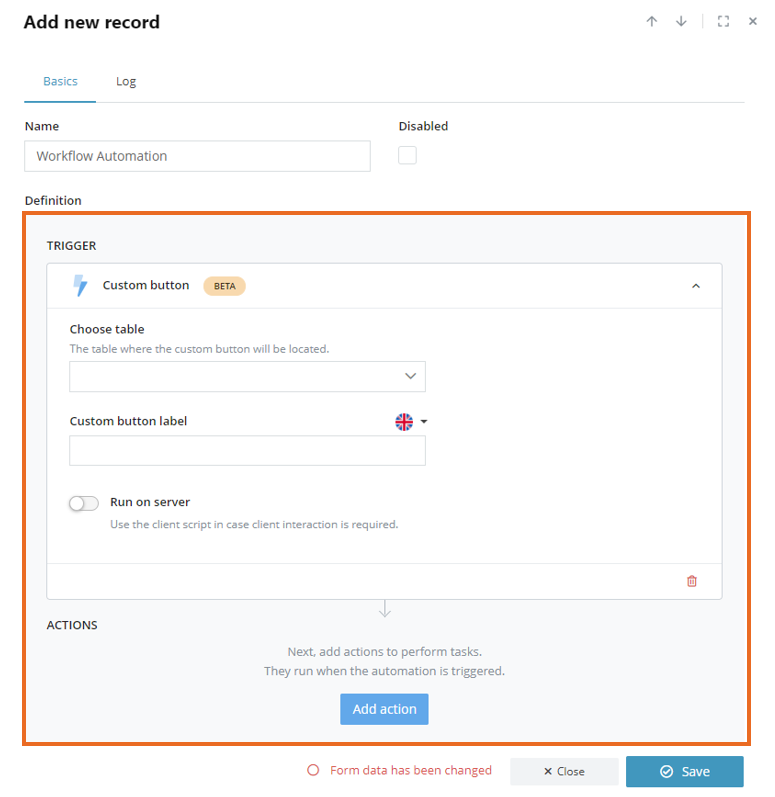
Task: Click the Add action button
Action: pos(384,709)
